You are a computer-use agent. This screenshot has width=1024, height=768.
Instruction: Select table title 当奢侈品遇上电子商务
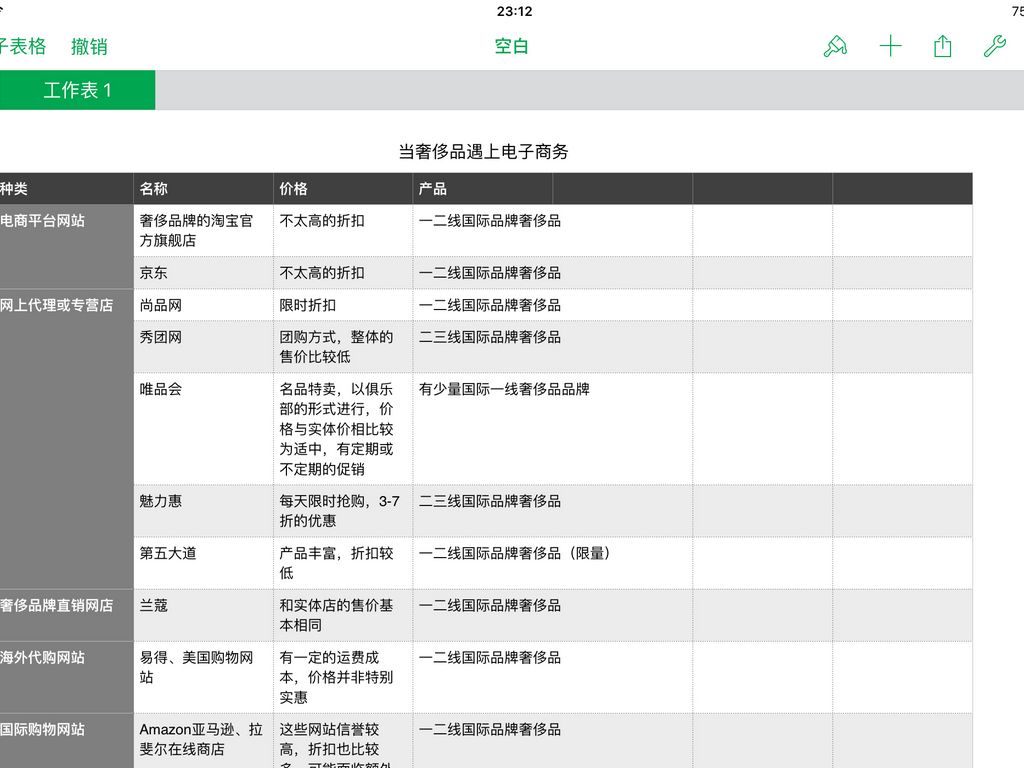[x=483, y=152]
